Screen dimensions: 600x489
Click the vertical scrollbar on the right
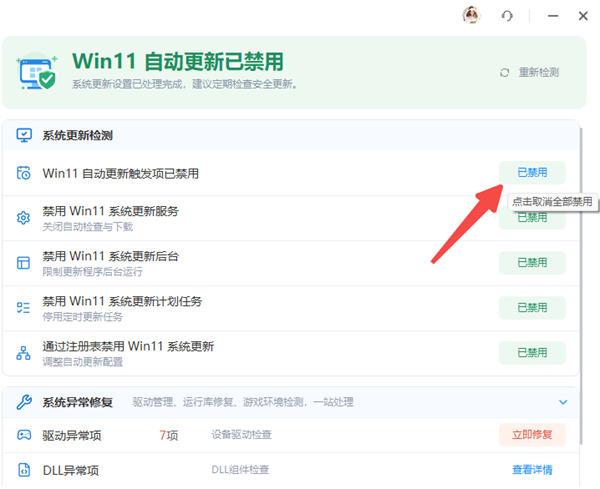tap(582, 285)
